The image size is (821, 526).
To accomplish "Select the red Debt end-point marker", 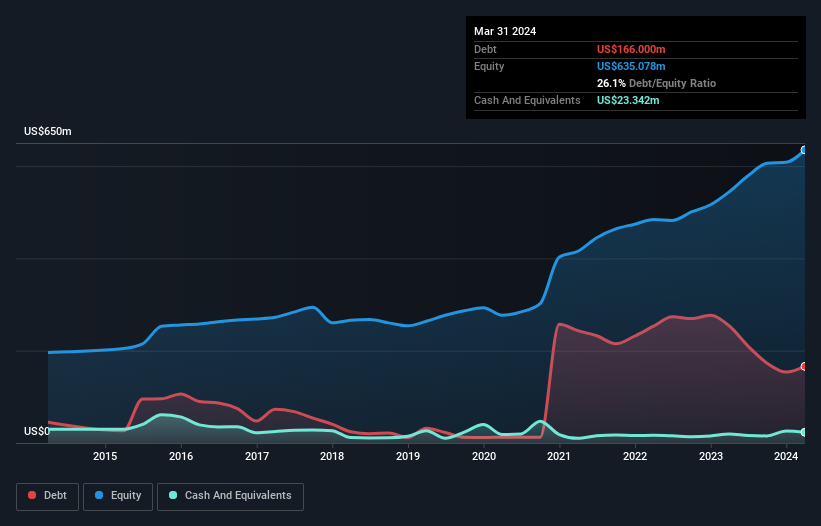I will (804, 366).
